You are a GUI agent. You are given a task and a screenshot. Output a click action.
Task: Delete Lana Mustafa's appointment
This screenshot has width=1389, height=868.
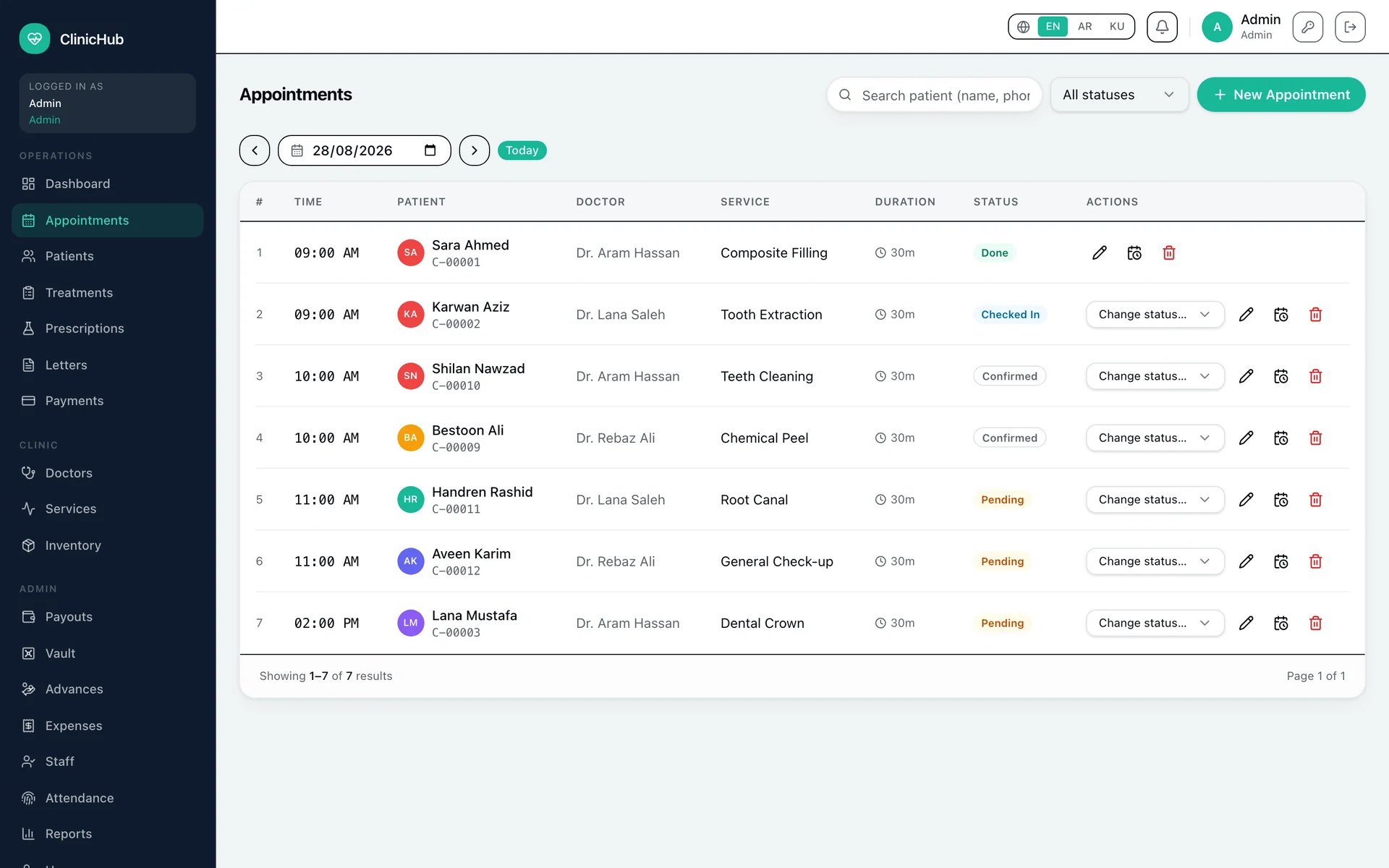tap(1316, 623)
